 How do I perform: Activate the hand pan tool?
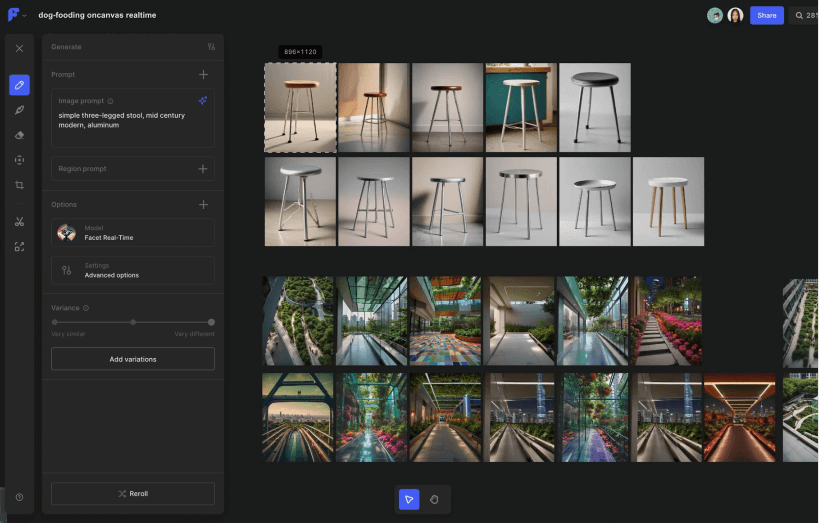pos(434,499)
